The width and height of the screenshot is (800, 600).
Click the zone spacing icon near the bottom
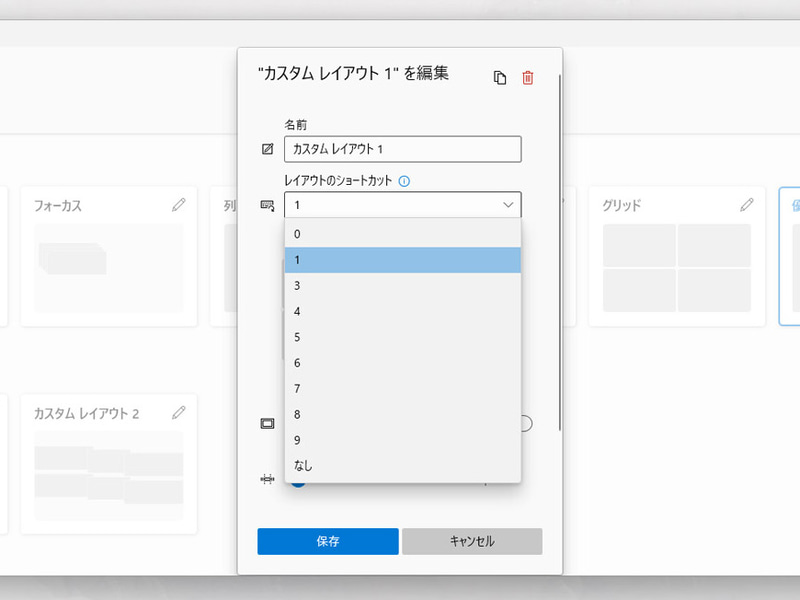coord(267,480)
